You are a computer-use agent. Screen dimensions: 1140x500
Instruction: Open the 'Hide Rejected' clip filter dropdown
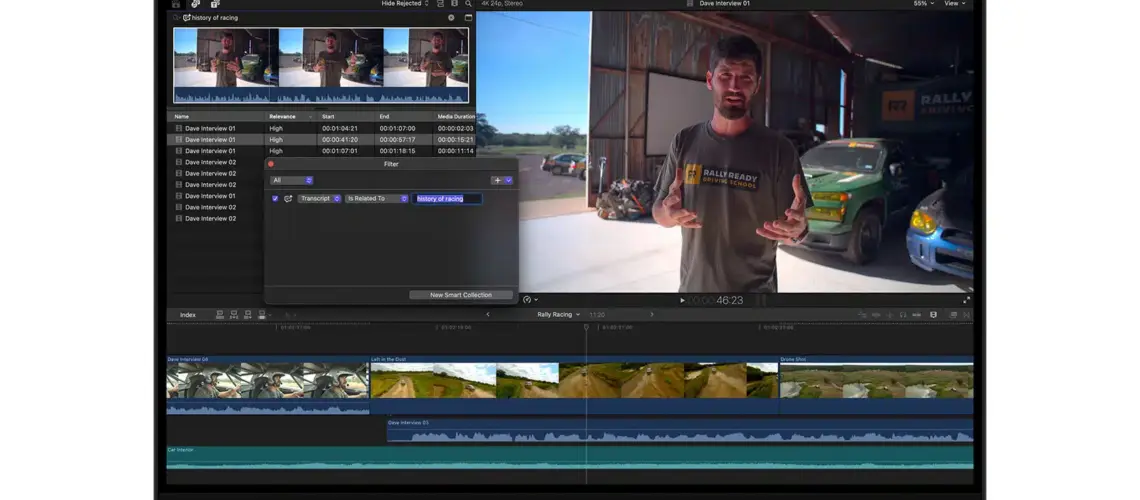coord(405,4)
